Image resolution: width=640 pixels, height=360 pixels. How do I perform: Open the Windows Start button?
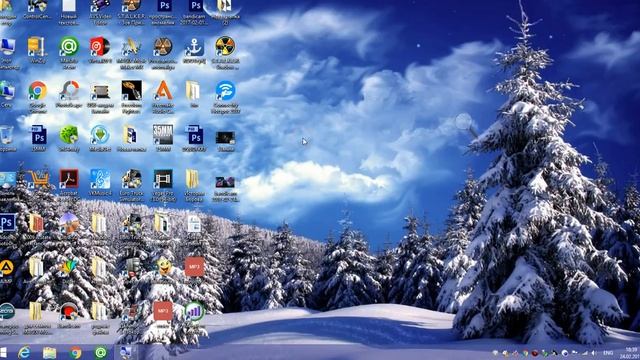[x=4, y=352]
